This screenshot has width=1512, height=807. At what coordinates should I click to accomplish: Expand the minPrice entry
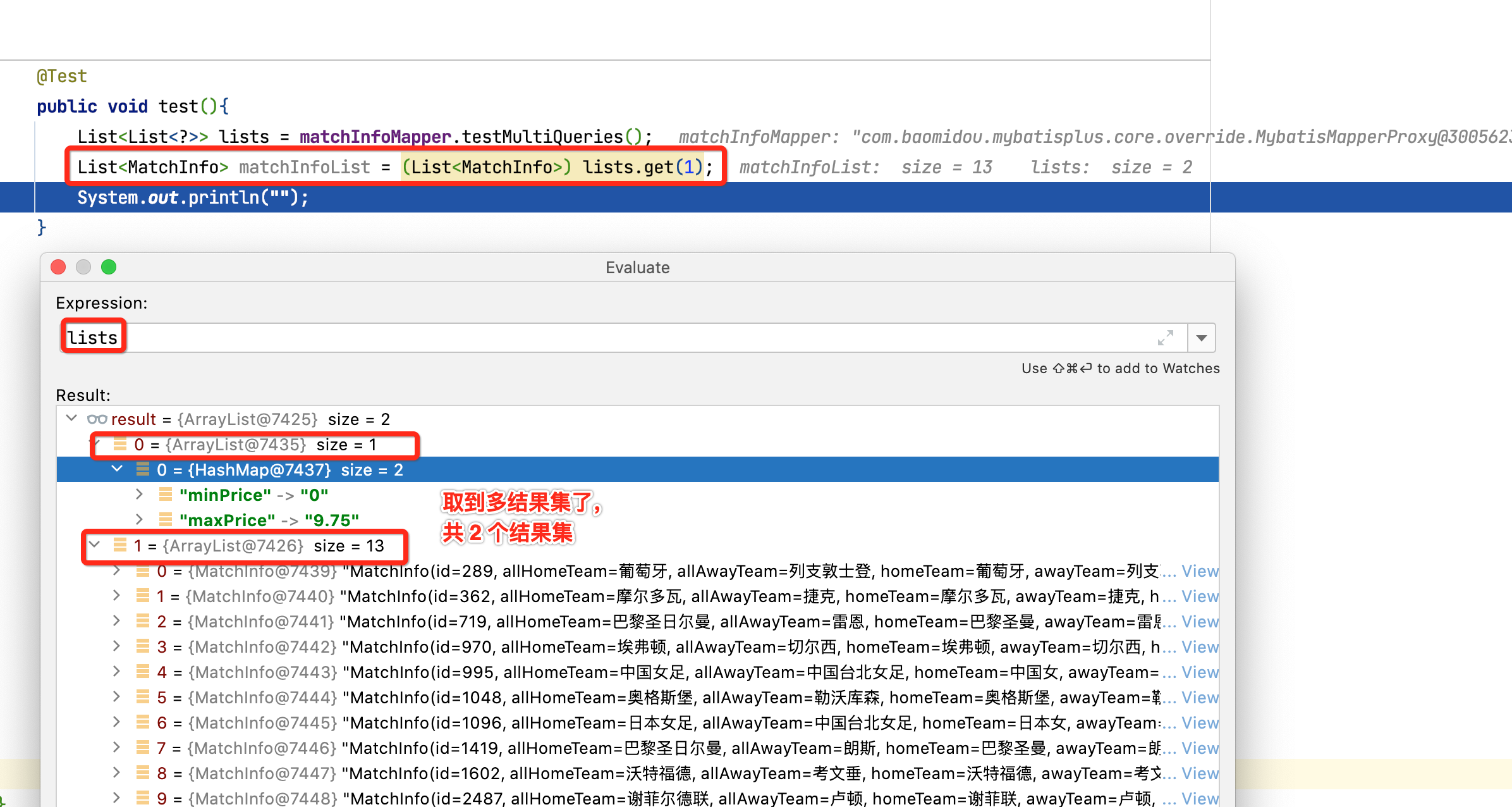point(139,494)
